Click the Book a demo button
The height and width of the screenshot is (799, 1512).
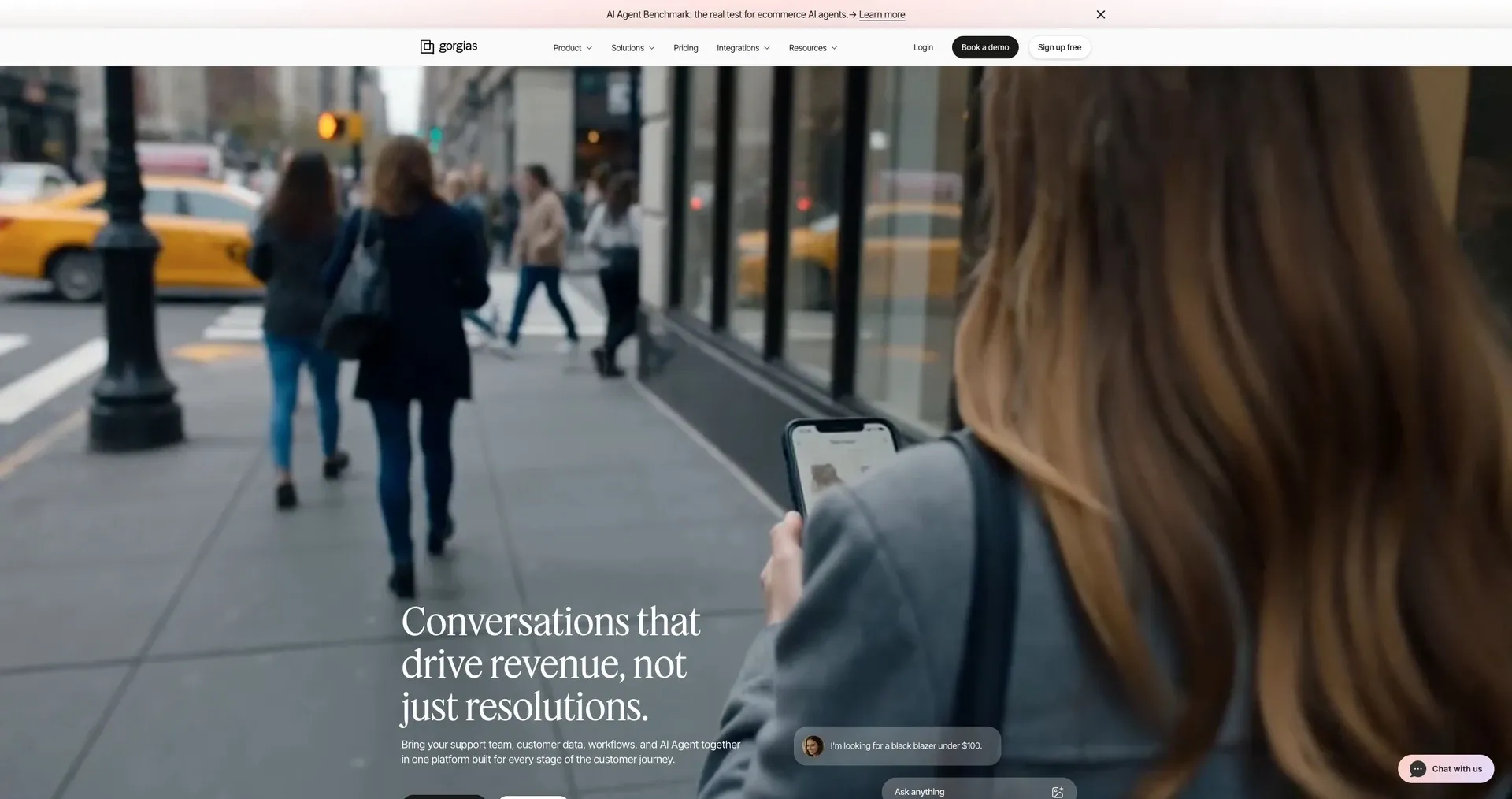[x=985, y=47]
